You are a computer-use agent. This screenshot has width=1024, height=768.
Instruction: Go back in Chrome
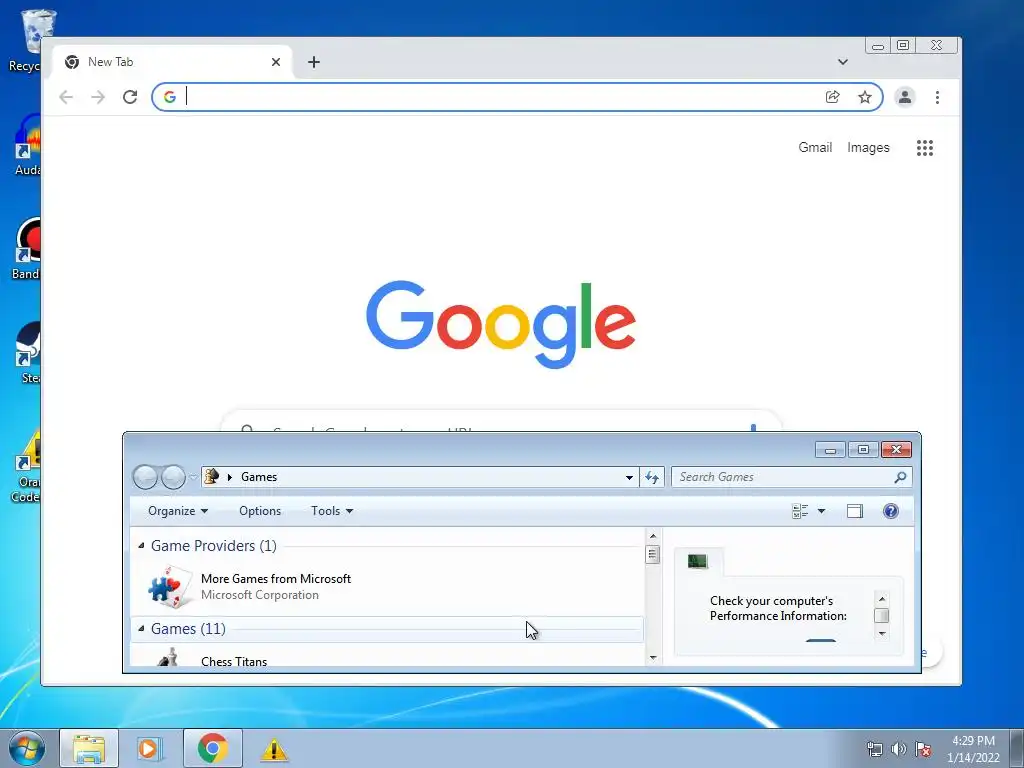click(x=66, y=97)
